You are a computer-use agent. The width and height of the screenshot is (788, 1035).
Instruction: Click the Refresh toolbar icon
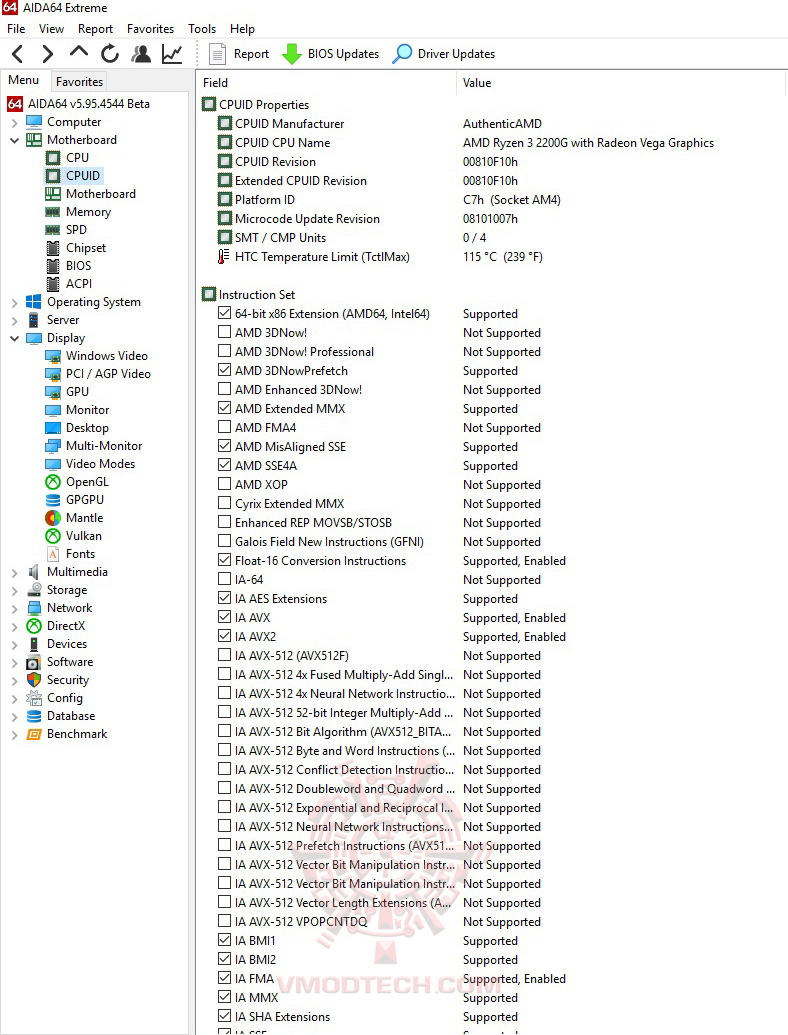(110, 53)
